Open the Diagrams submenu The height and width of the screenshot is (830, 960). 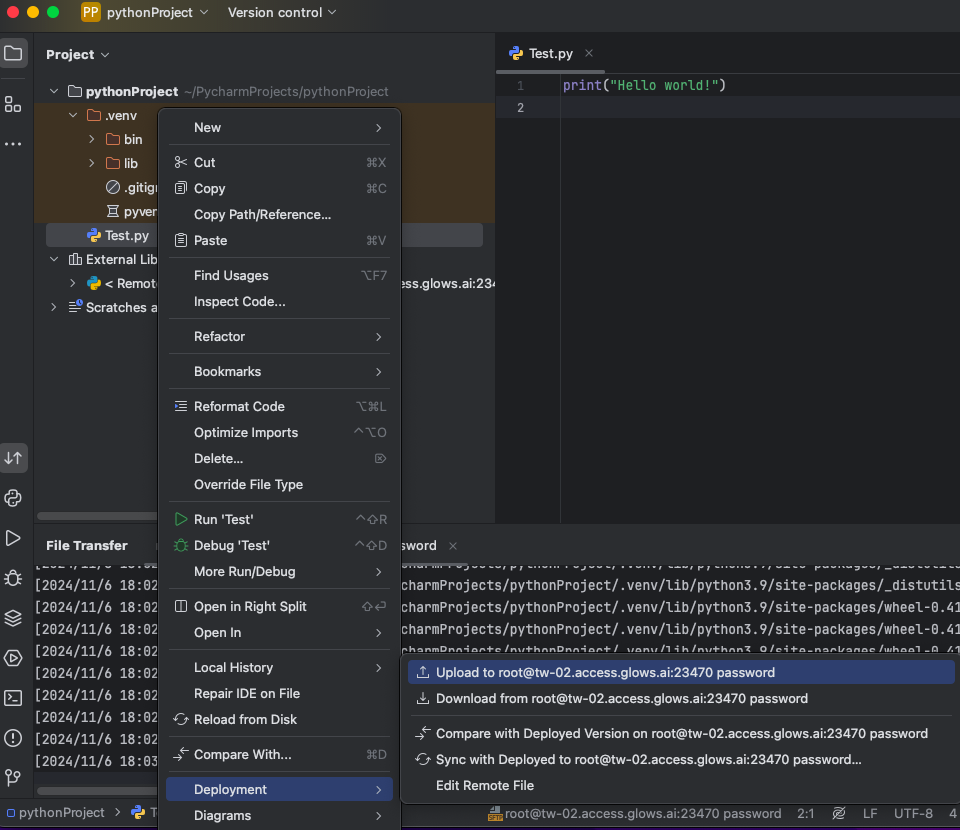(x=279, y=815)
